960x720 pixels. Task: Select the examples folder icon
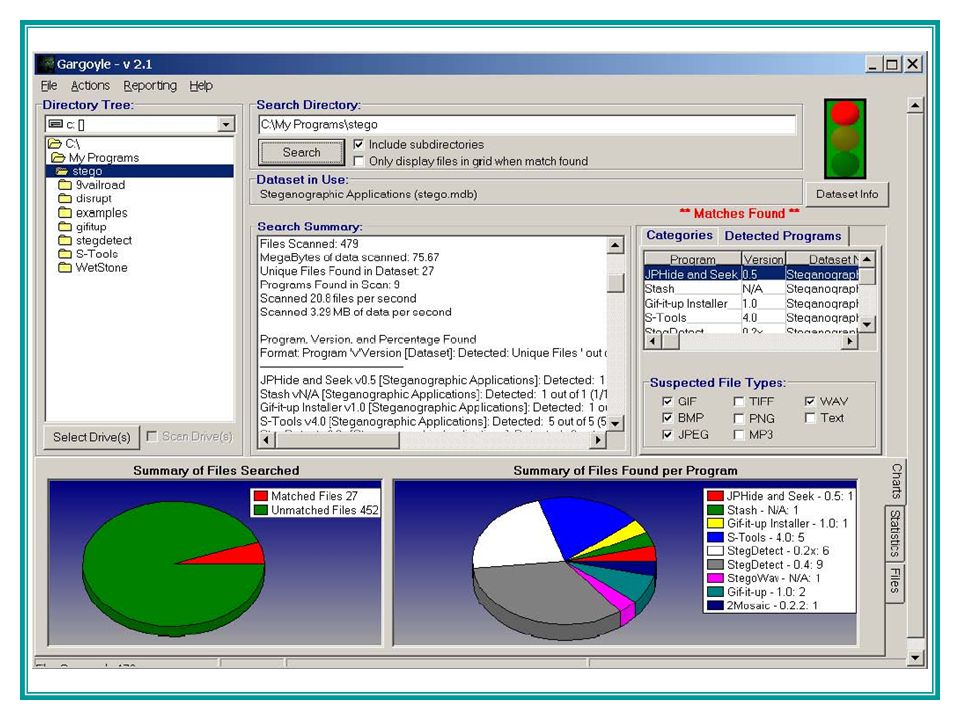pyautogui.click(x=65, y=212)
